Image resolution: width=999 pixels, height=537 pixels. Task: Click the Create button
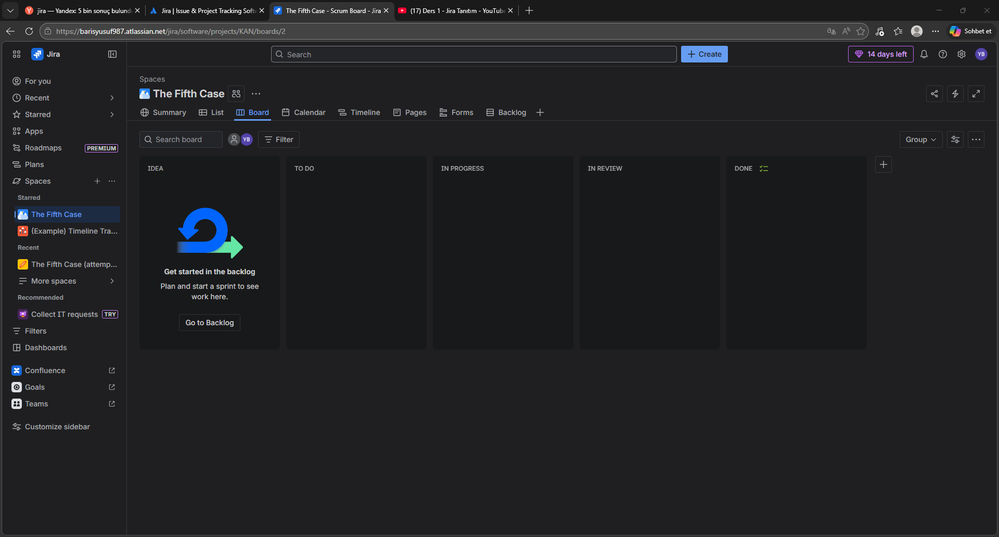click(704, 54)
